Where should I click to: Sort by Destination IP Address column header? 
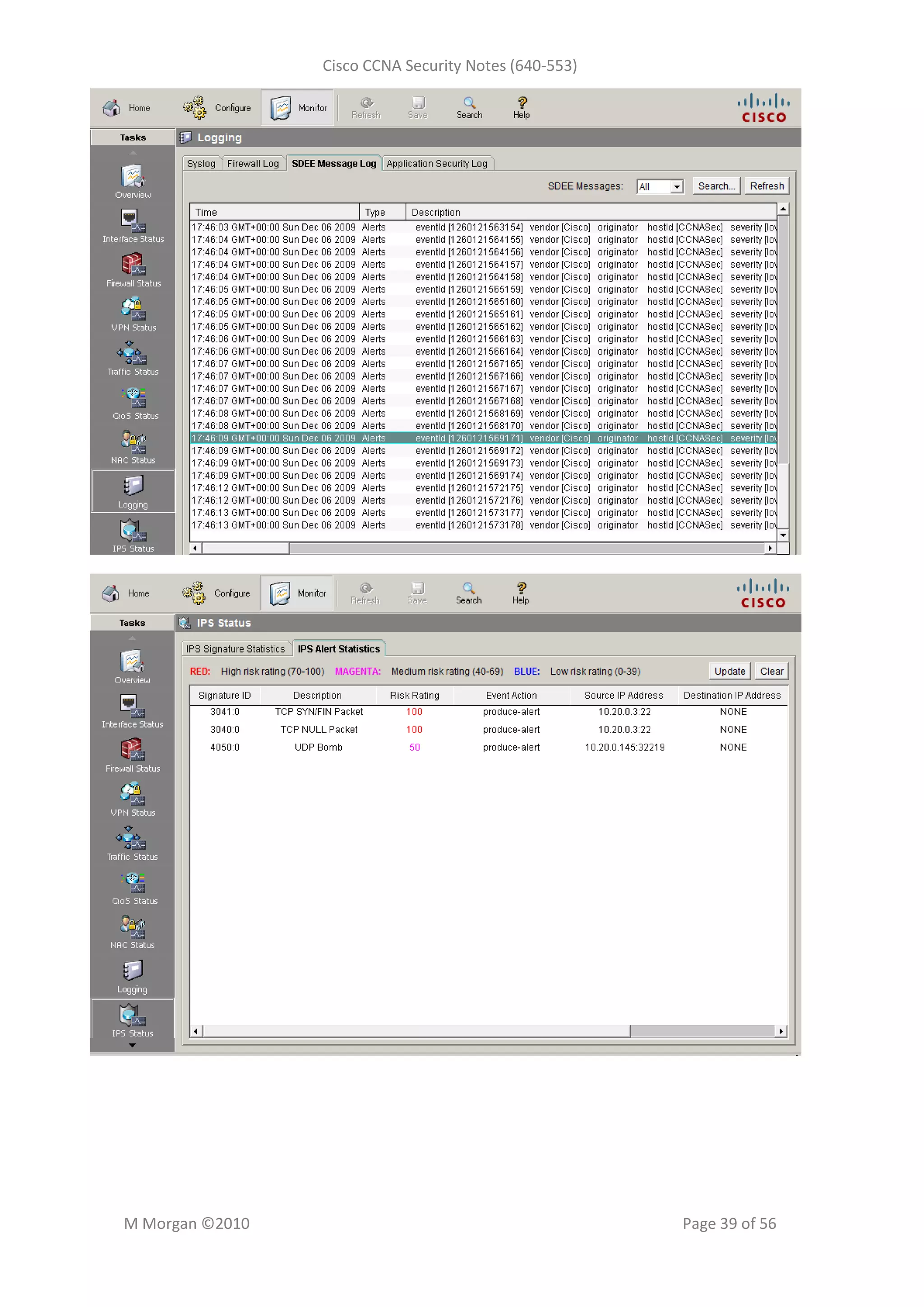pyautogui.click(x=732, y=695)
